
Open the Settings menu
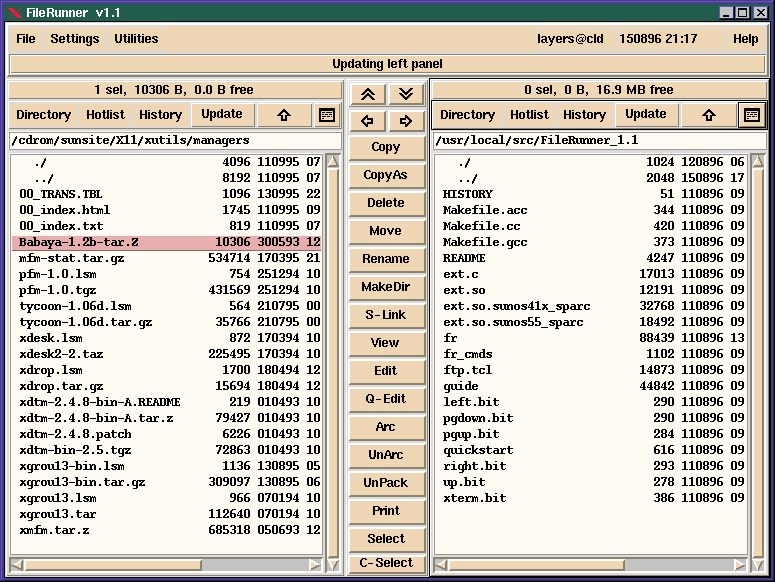coord(75,39)
